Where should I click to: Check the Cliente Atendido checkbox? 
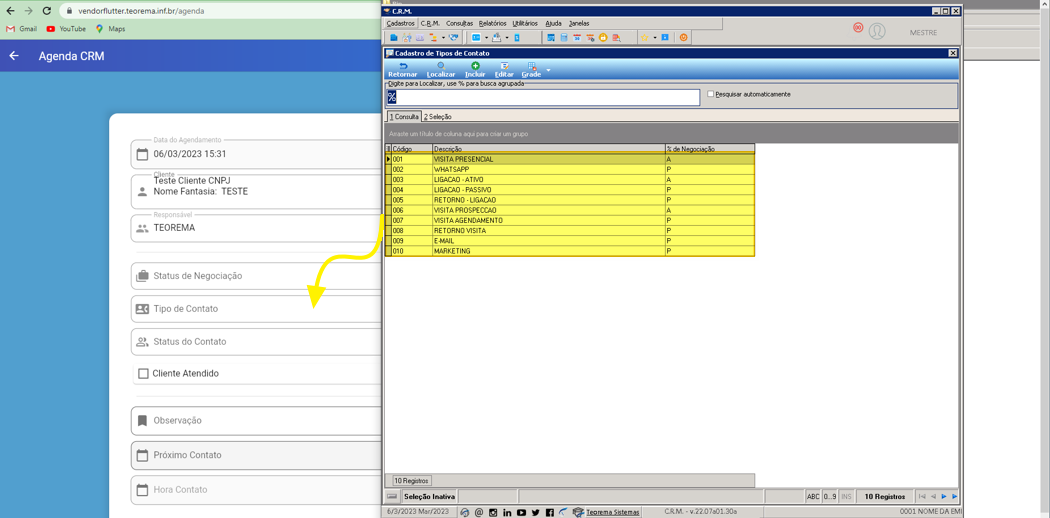(143, 373)
